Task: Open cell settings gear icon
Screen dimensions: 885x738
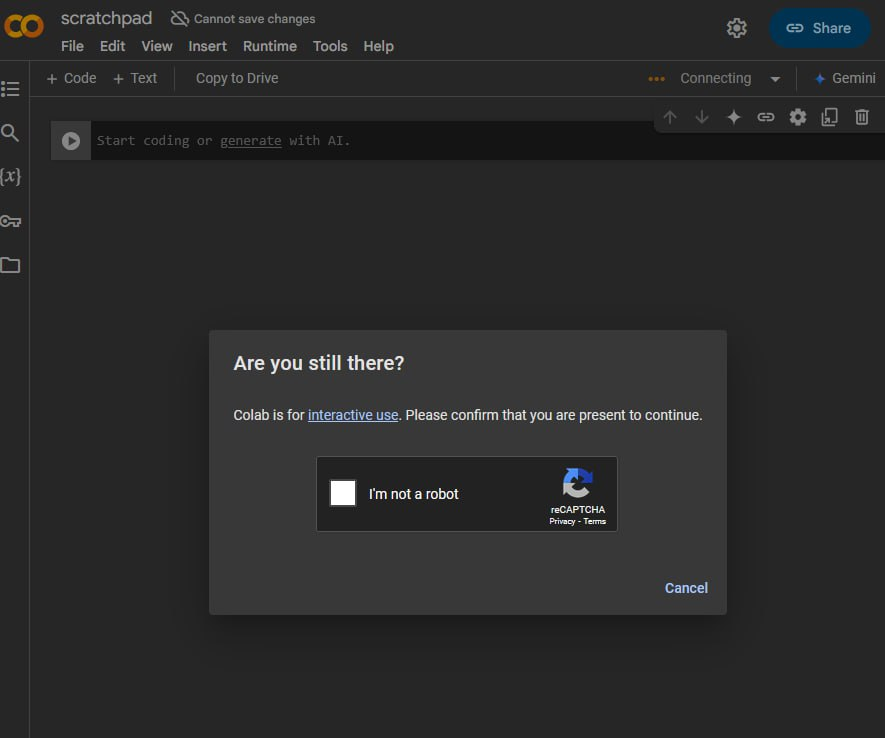Action: pyautogui.click(x=798, y=117)
